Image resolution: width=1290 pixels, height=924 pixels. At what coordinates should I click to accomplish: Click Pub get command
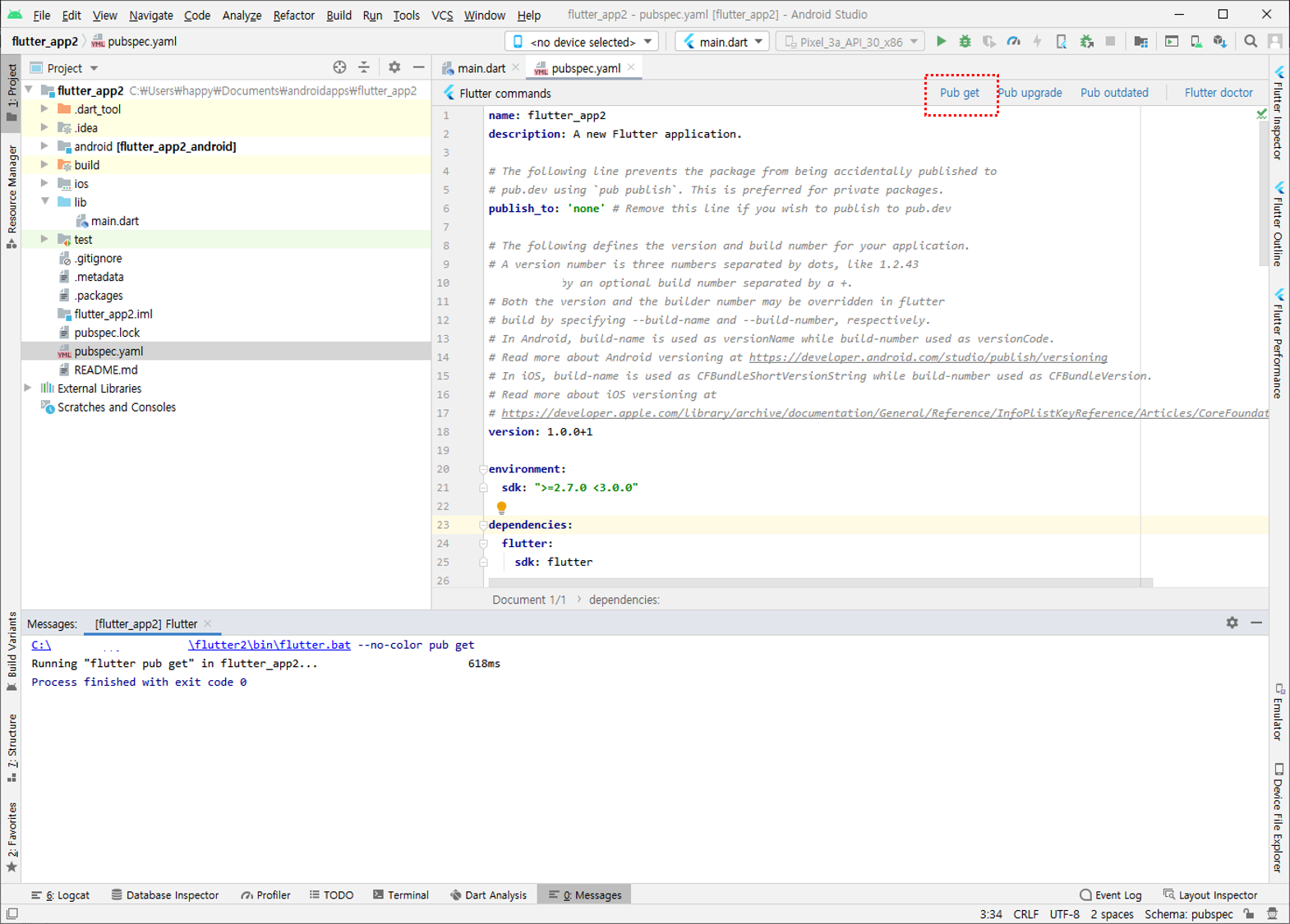[959, 93]
